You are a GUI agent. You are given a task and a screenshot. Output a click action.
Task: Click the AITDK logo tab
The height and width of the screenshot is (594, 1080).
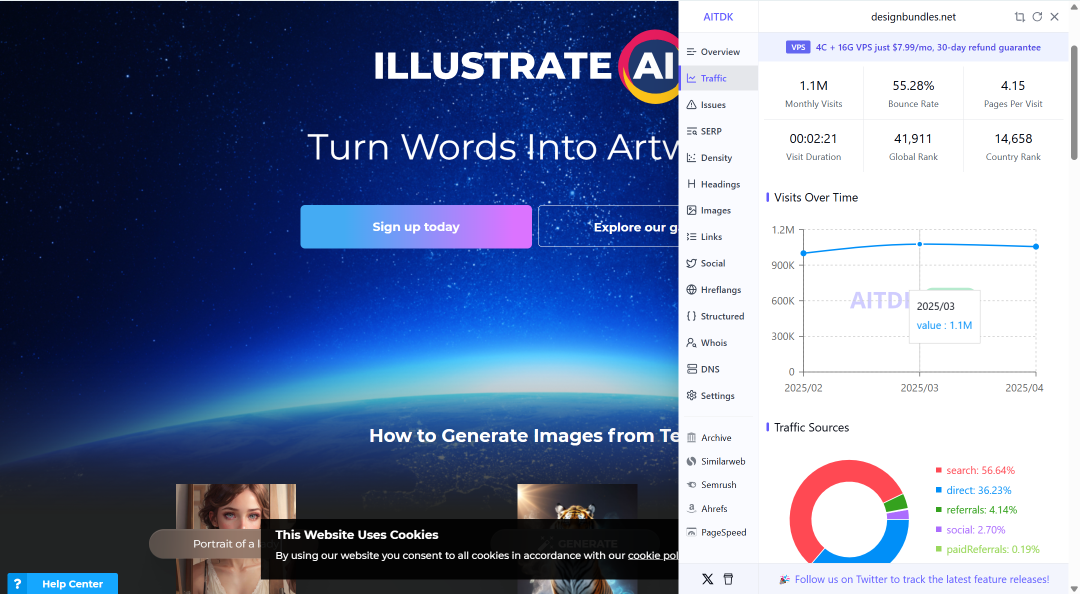click(x=718, y=17)
